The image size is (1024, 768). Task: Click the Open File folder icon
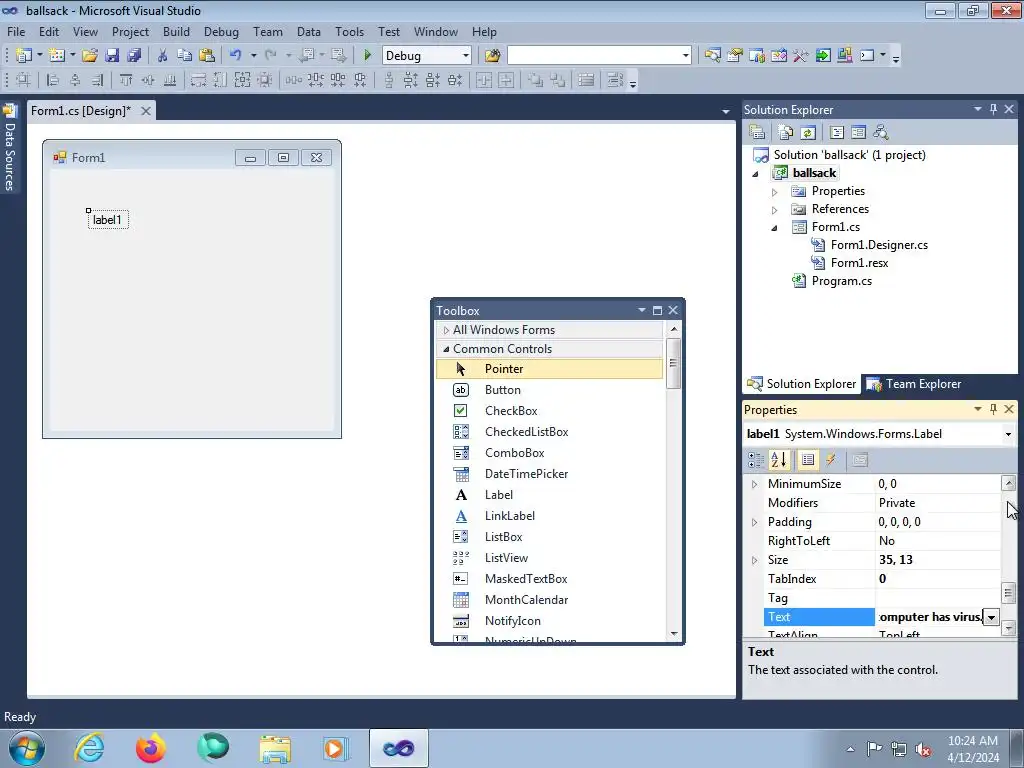point(89,56)
